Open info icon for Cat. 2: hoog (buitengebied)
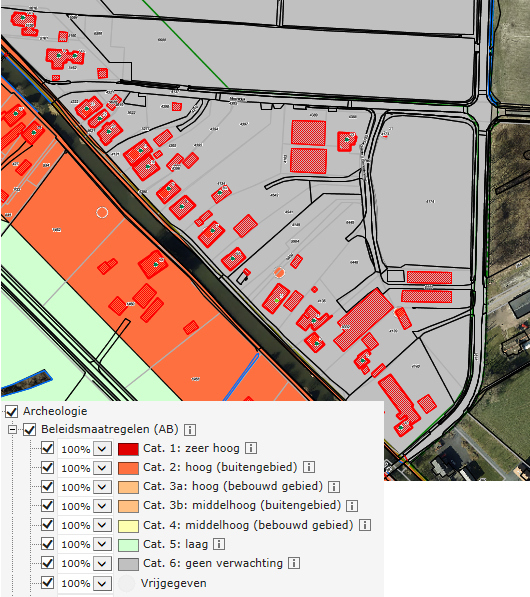The width and height of the screenshot is (530, 597). (x=309, y=467)
